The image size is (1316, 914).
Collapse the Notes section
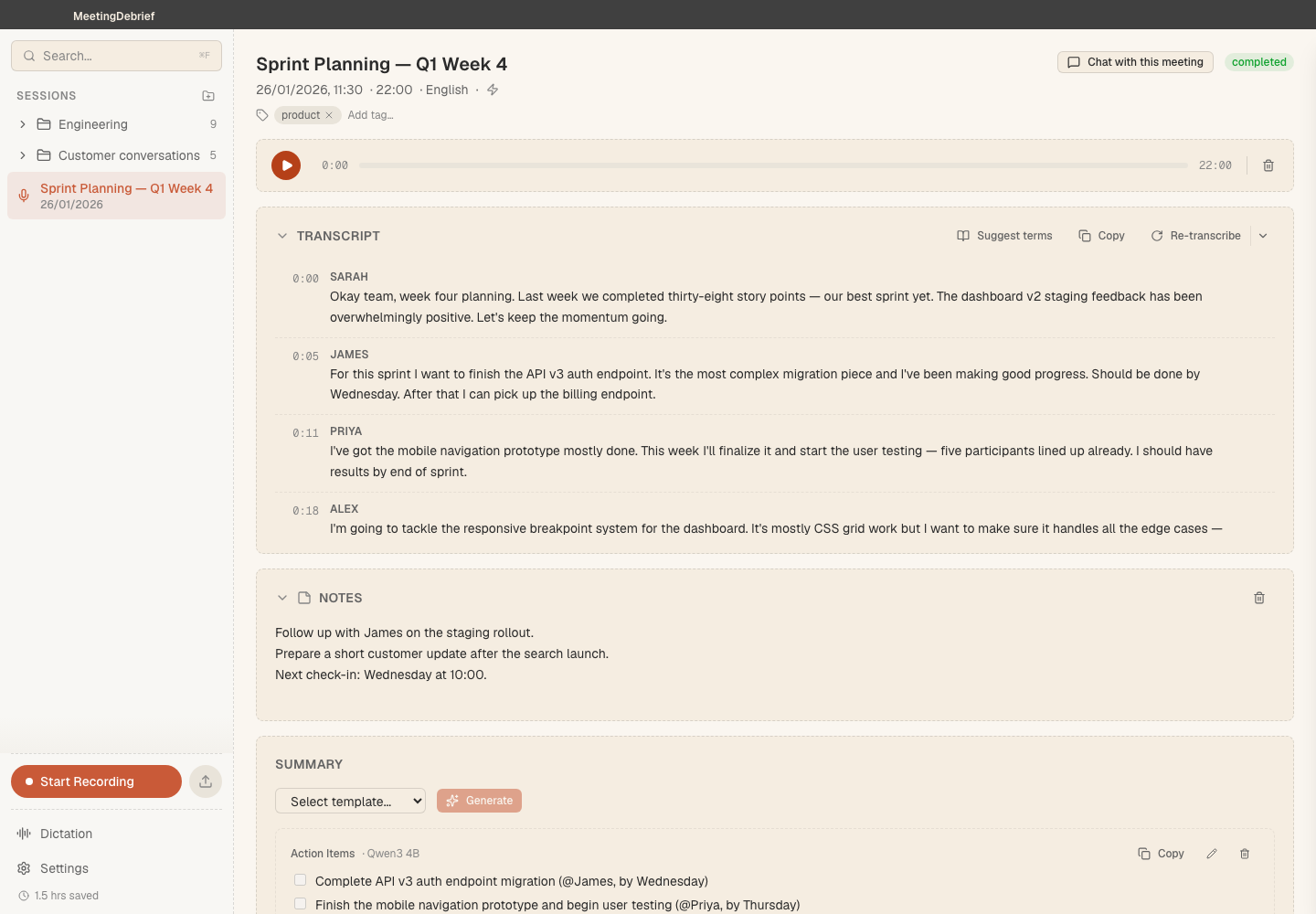[282, 598]
